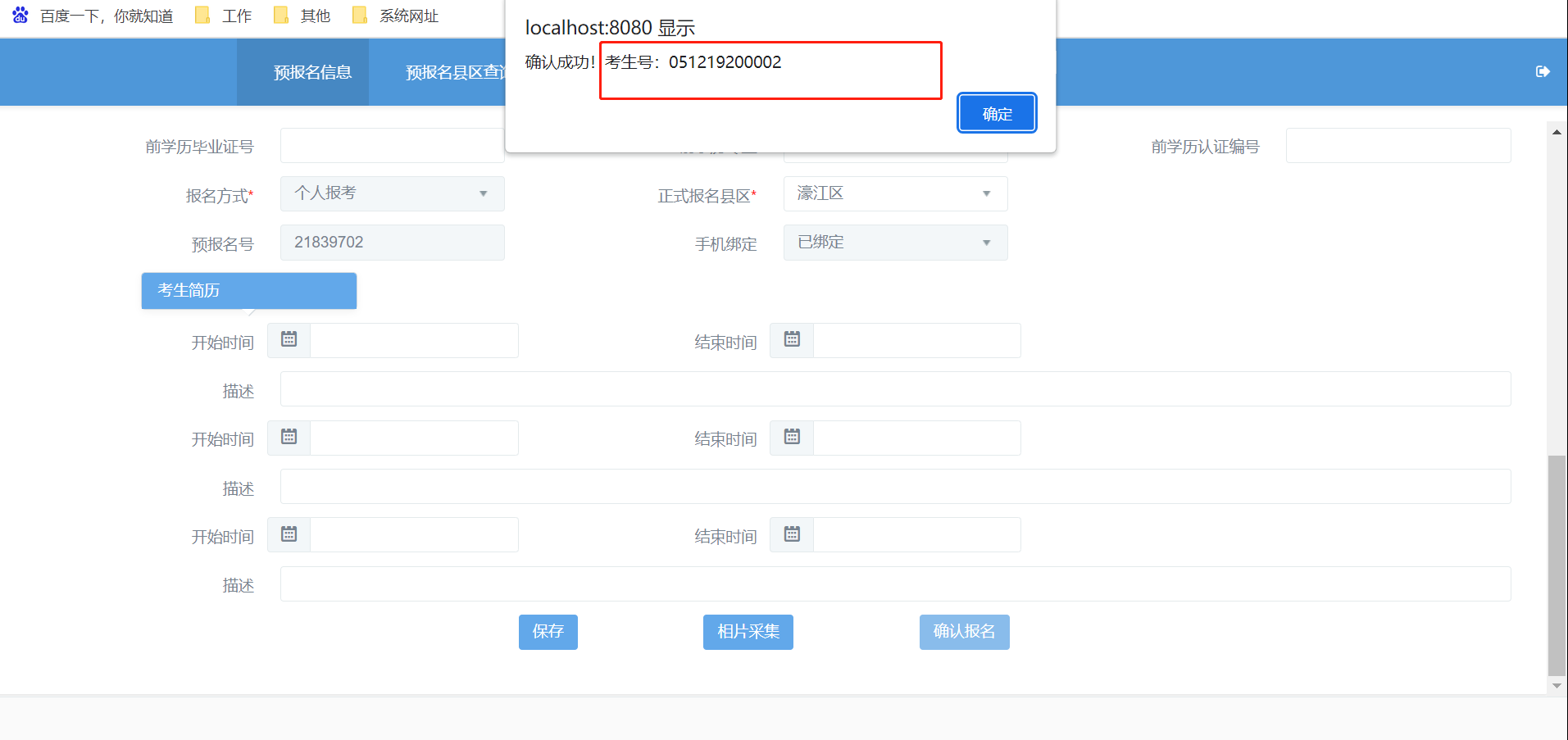Click the 确定 button in alert dialog
This screenshot has height=740, width=1568.
click(997, 113)
